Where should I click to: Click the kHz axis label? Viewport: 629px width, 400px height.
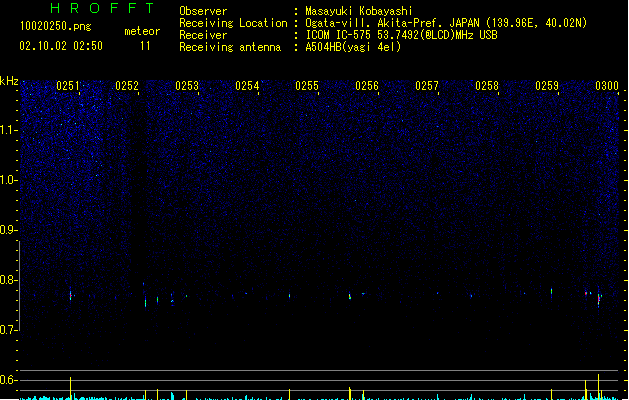(x=9, y=81)
